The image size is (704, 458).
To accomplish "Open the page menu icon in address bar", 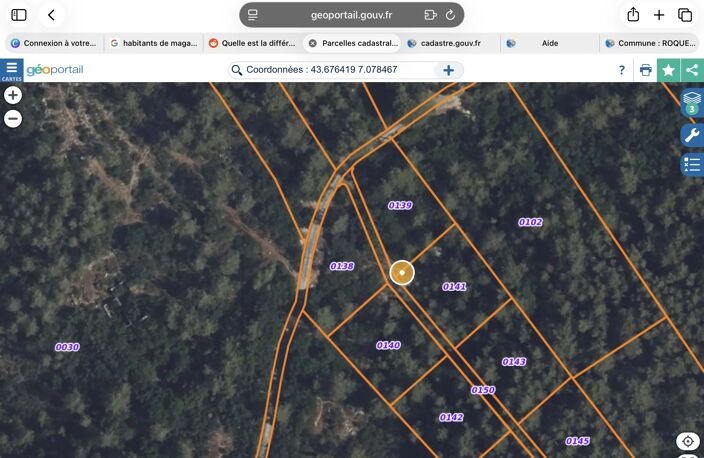I will point(253,15).
